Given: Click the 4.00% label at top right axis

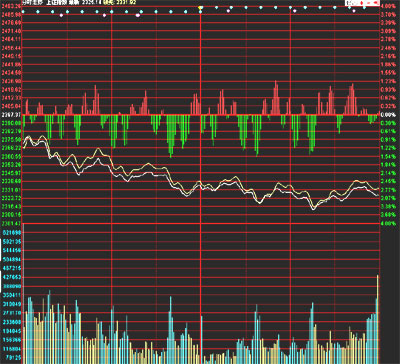Looking at the screenshot, I should [x=388, y=6].
